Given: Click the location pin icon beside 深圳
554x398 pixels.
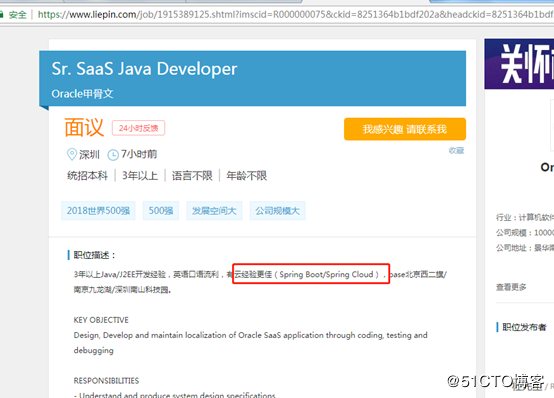Looking at the screenshot, I should click(x=72, y=154).
